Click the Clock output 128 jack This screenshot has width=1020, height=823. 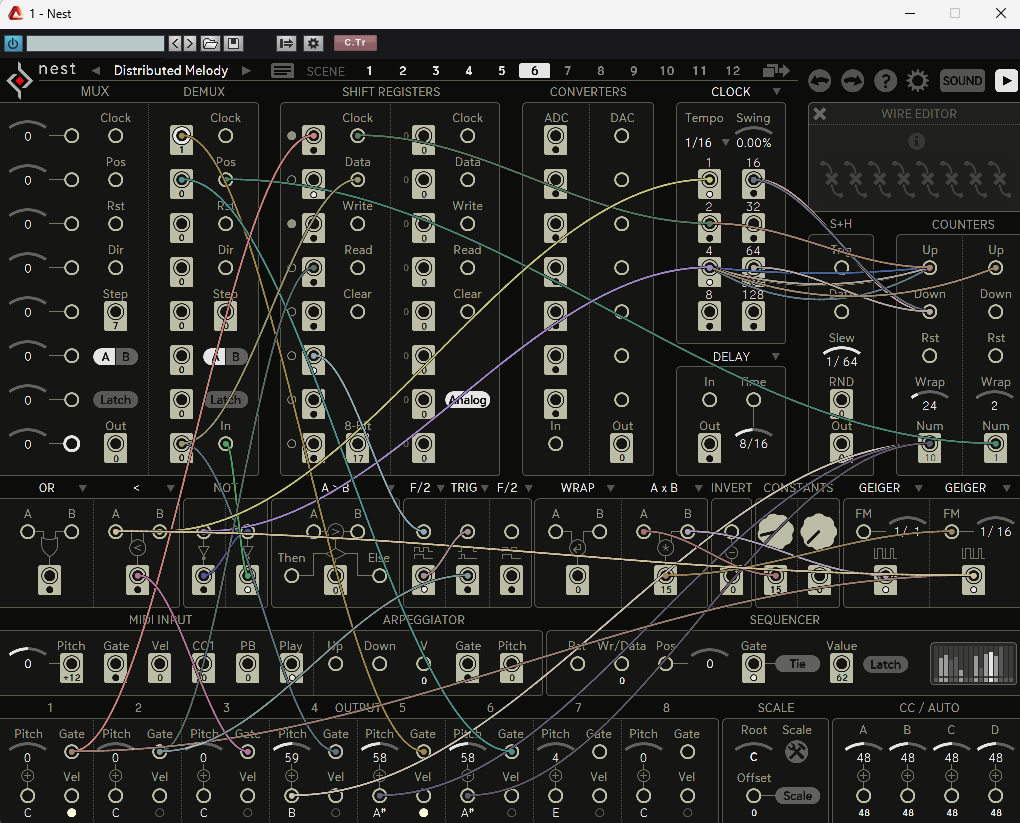point(753,316)
